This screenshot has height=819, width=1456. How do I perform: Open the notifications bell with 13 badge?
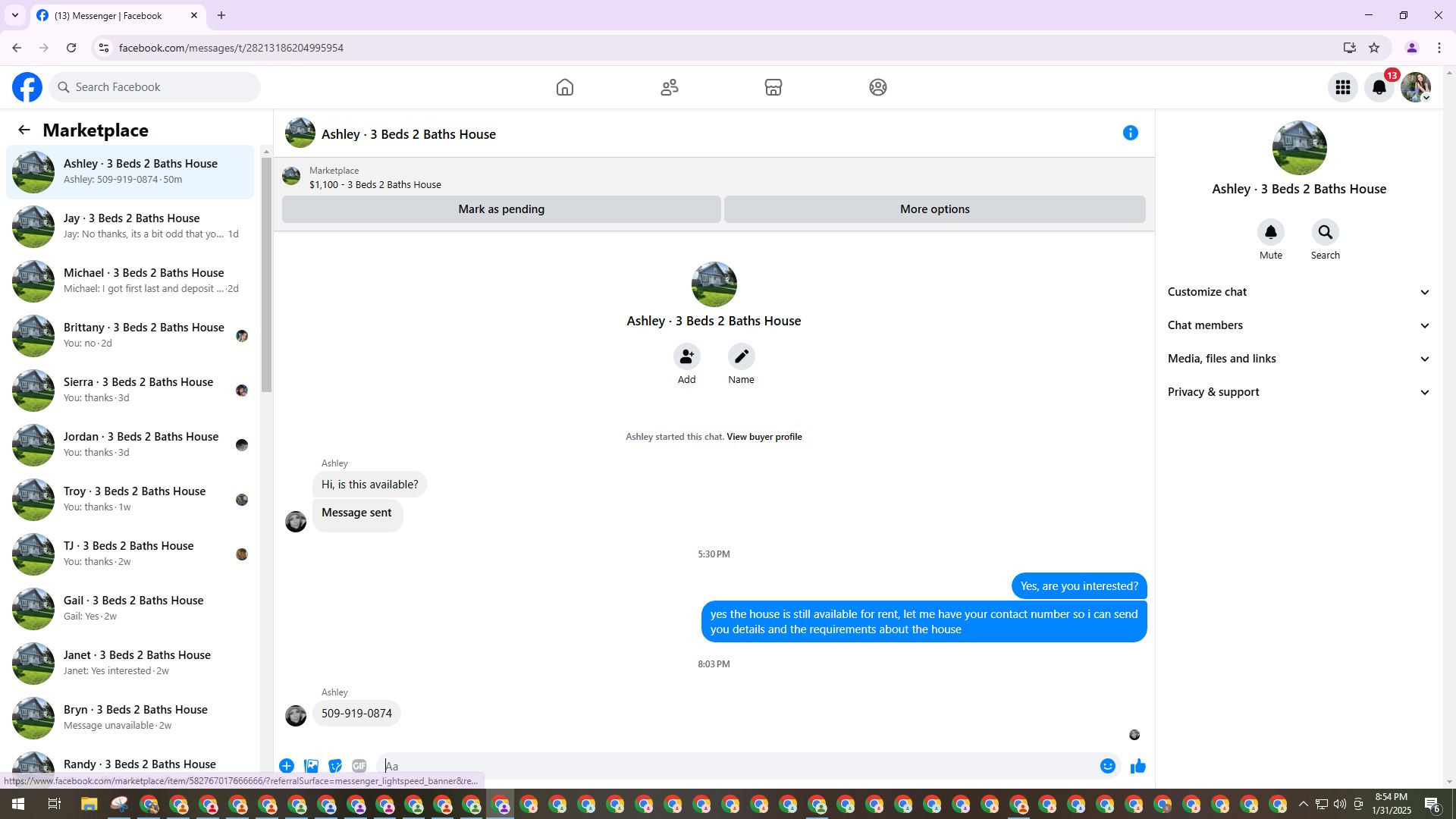pyautogui.click(x=1379, y=87)
